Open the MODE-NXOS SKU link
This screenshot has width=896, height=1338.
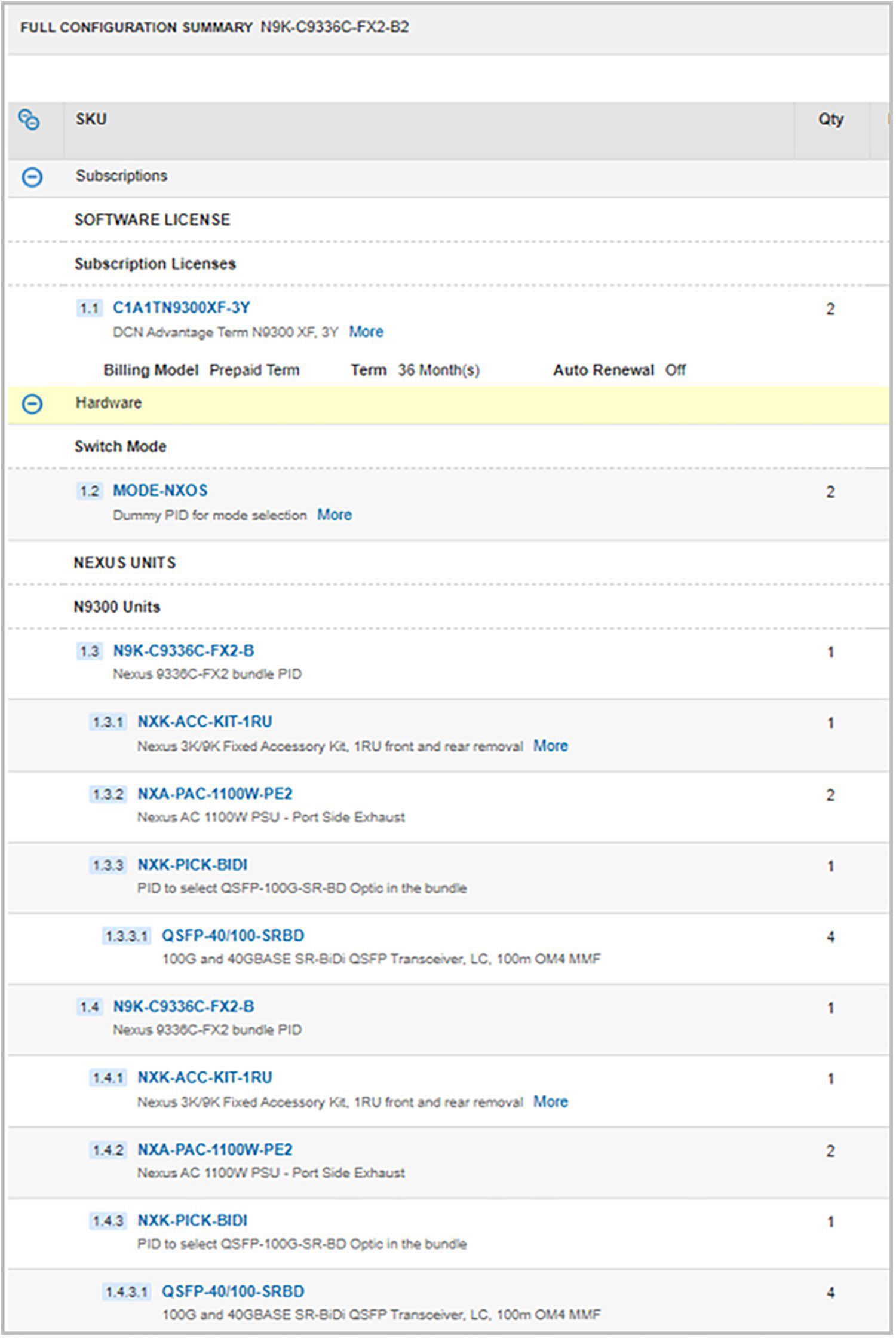pos(160,491)
